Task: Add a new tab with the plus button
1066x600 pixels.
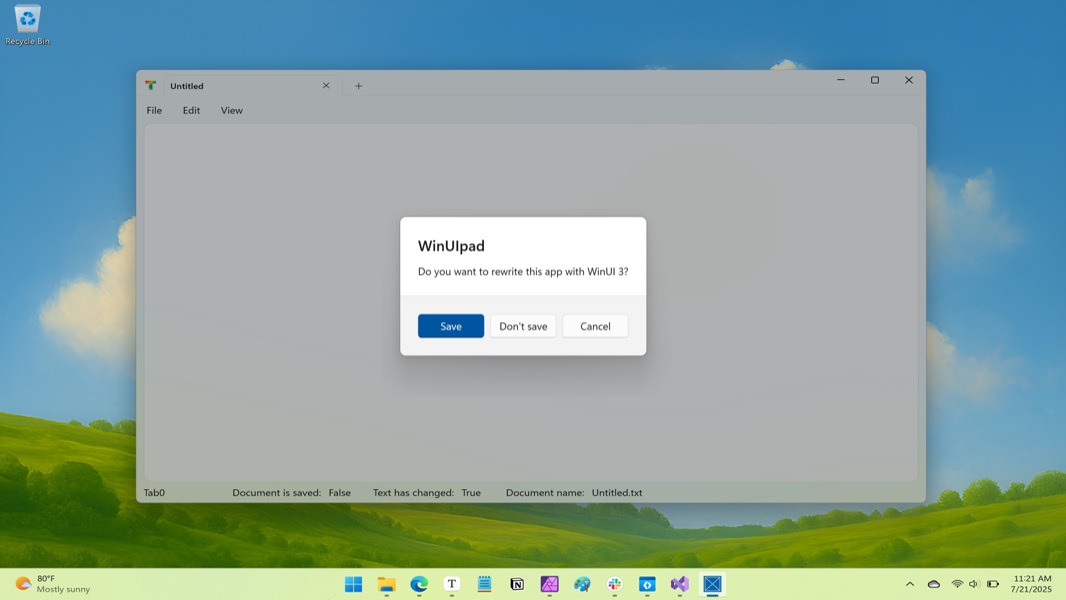Action: (x=358, y=86)
